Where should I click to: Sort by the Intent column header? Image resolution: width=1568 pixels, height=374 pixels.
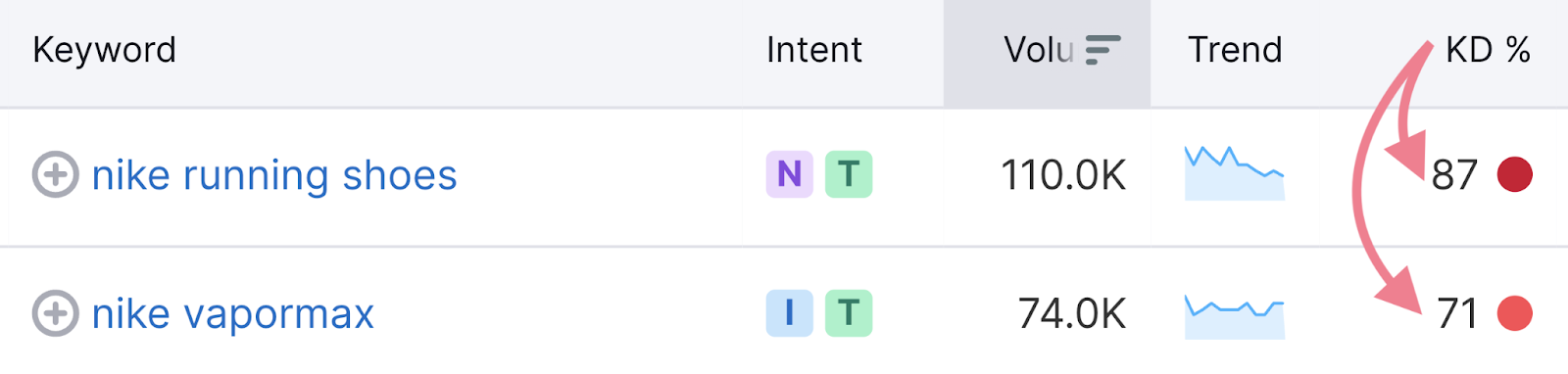(814, 50)
